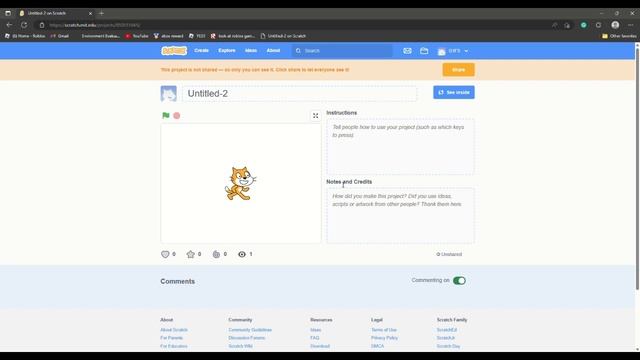Click the green extension icon in toolbar
Image resolution: width=640 pixels, height=360 pixels.
(584, 25)
